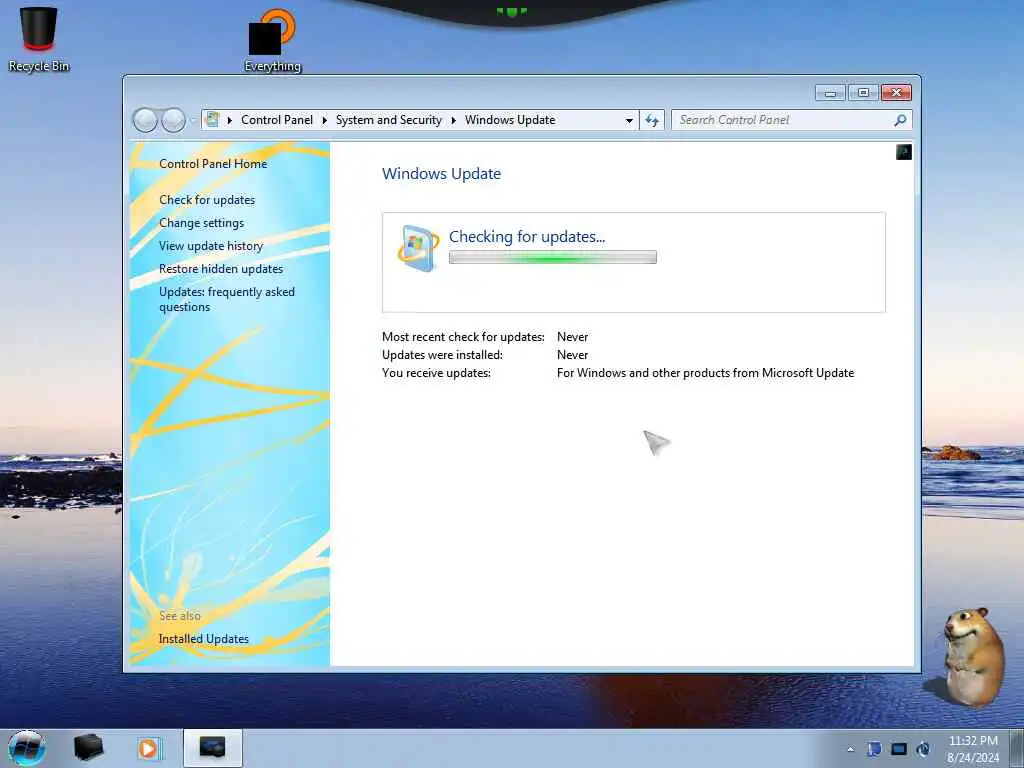
Task: Open the Start menu orb
Action: point(27,748)
